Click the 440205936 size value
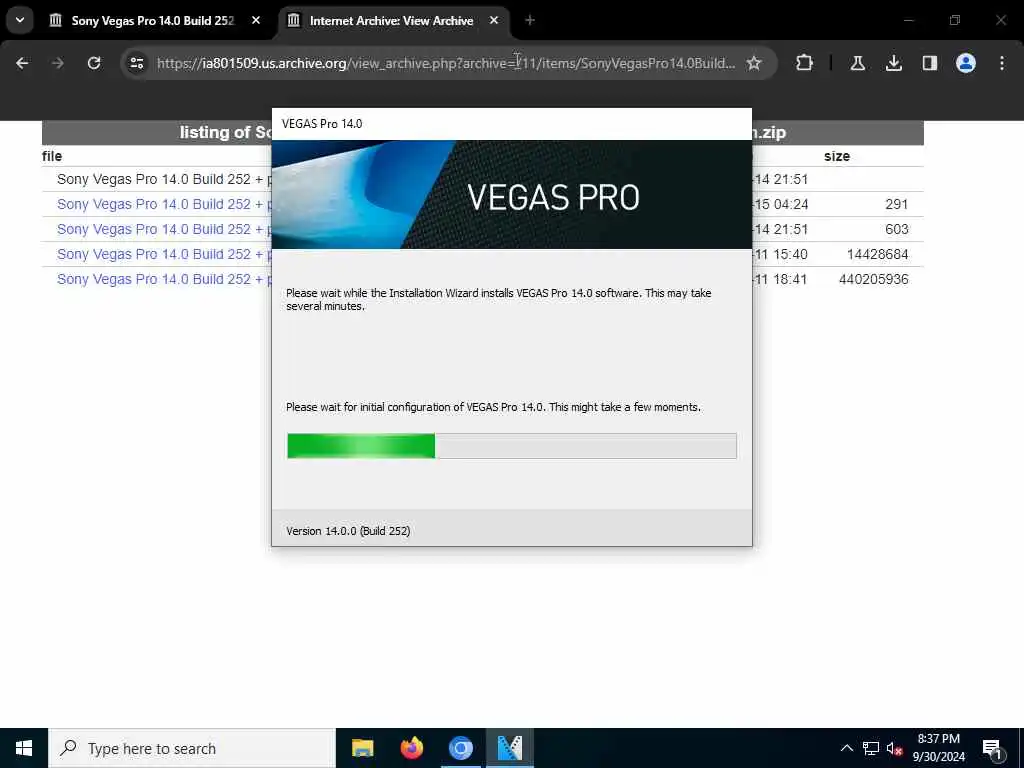1024x768 pixels. pos(873,279)
